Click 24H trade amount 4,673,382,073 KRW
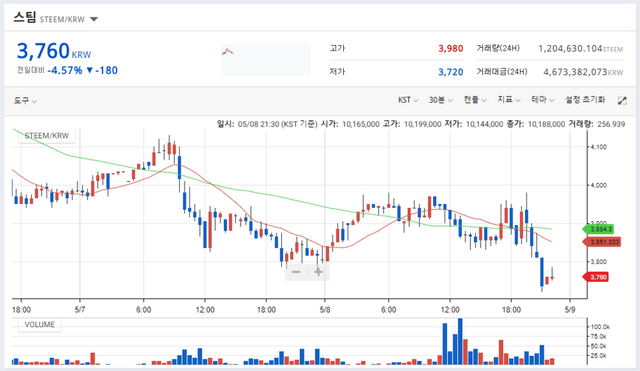 [x=583, y=72]
